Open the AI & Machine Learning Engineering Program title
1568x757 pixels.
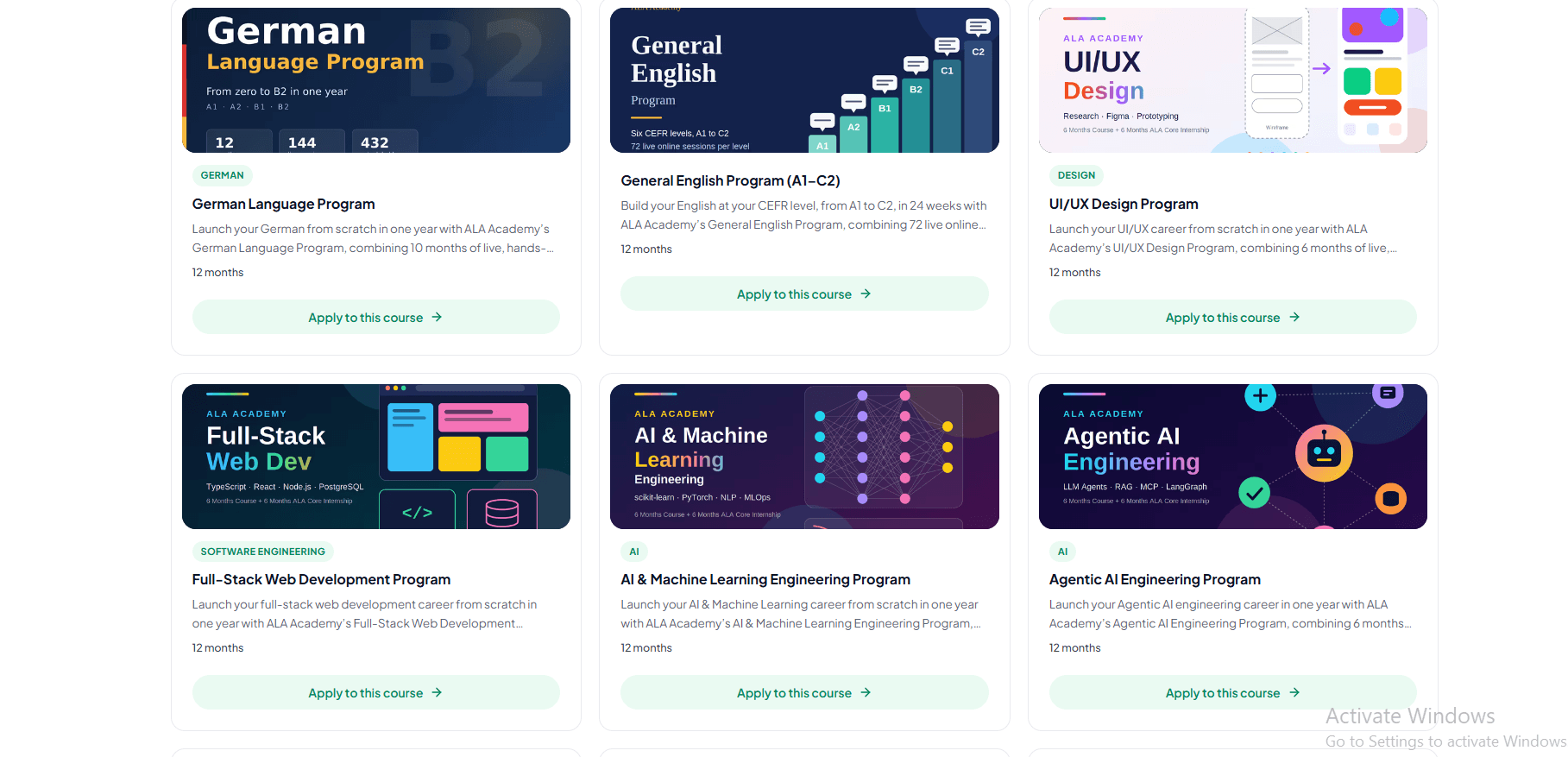(765, 579)
